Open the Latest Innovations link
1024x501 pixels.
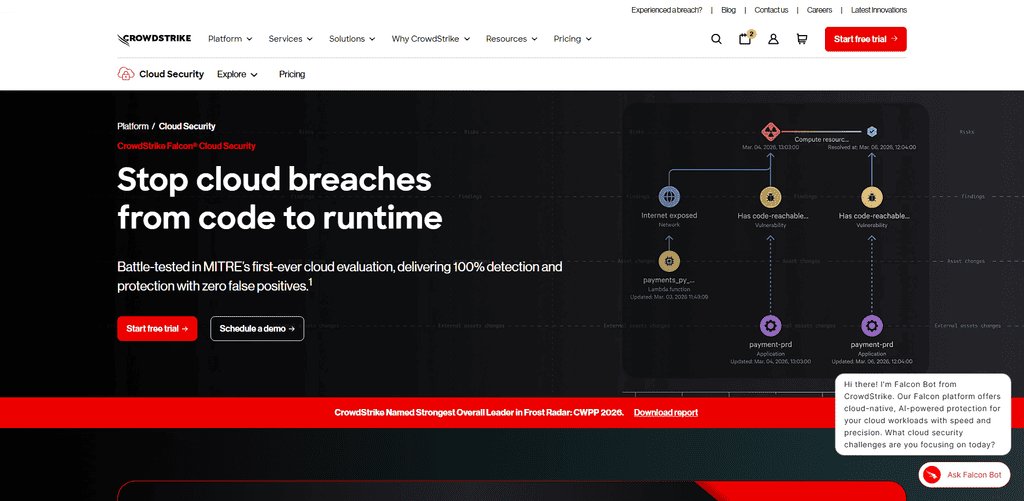click(878, 10)
